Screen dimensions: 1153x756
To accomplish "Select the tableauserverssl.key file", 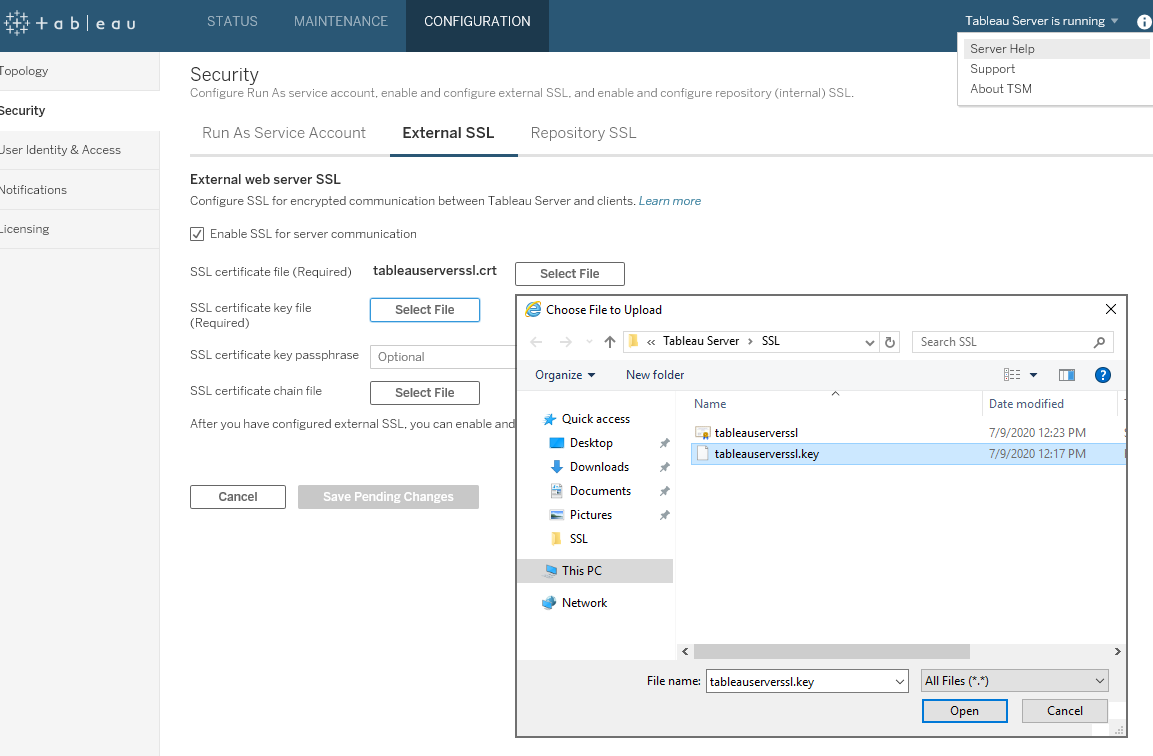I will 907,454.
